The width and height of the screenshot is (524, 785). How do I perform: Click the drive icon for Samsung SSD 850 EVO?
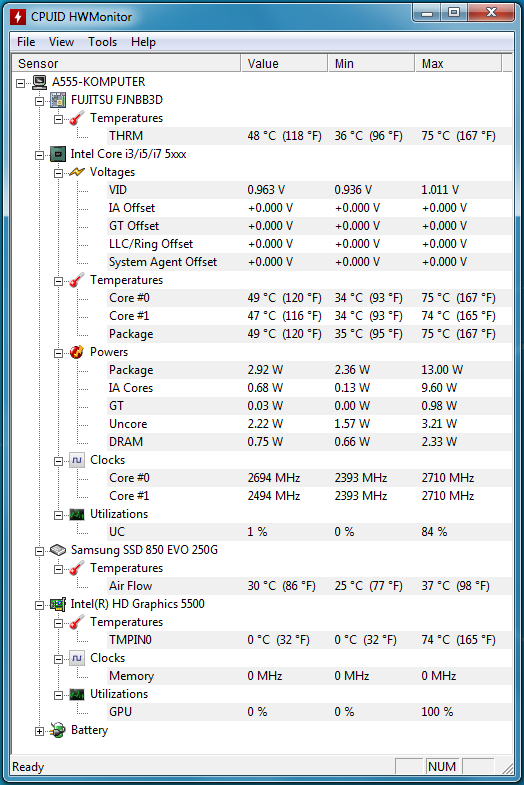58,550
